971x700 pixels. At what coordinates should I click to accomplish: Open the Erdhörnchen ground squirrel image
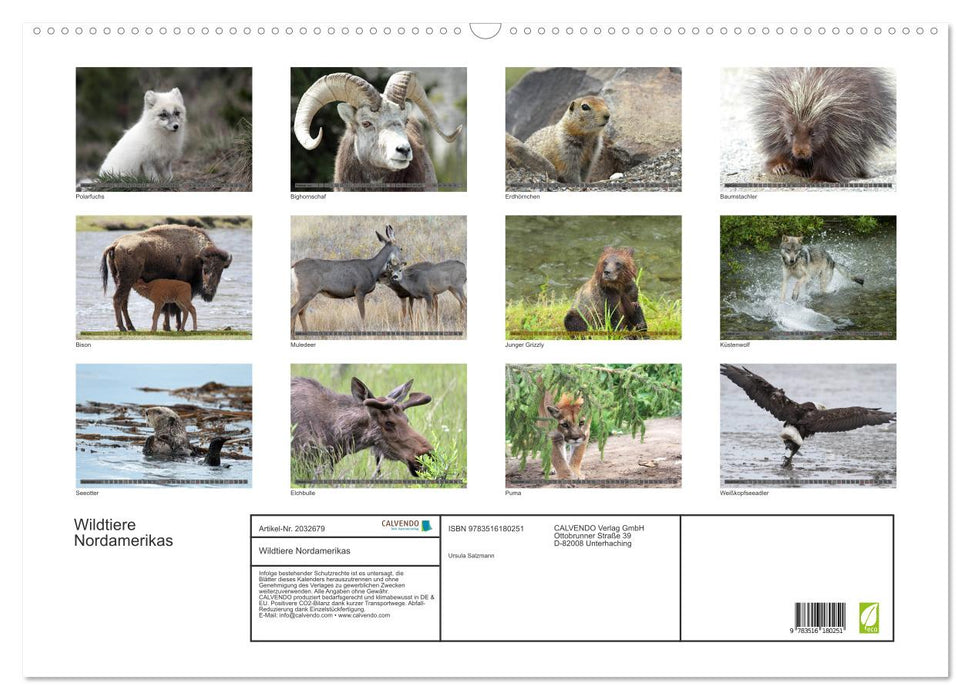click(x=593, y=129)
